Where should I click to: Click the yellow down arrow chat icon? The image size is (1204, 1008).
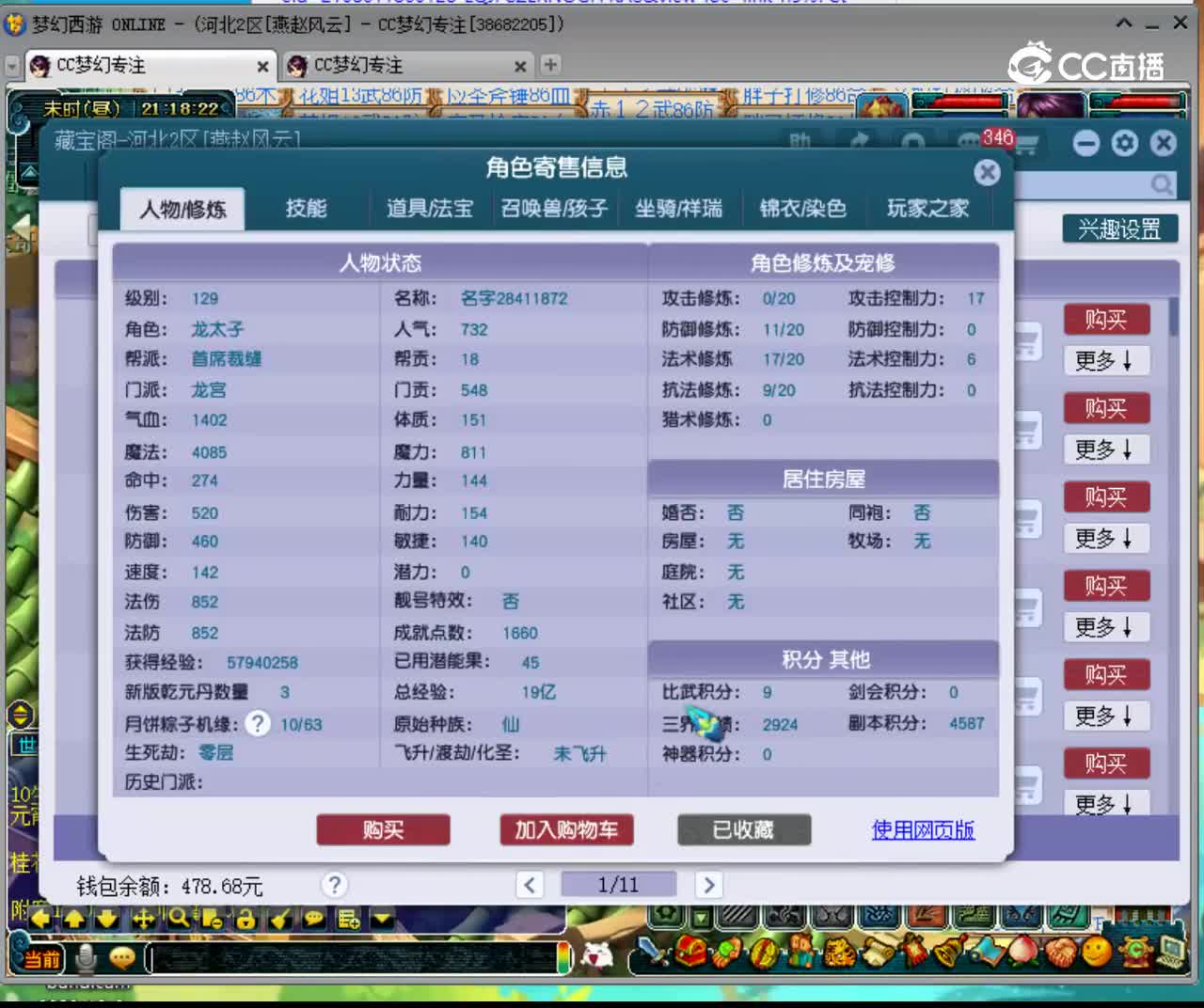tap(108, 919)
